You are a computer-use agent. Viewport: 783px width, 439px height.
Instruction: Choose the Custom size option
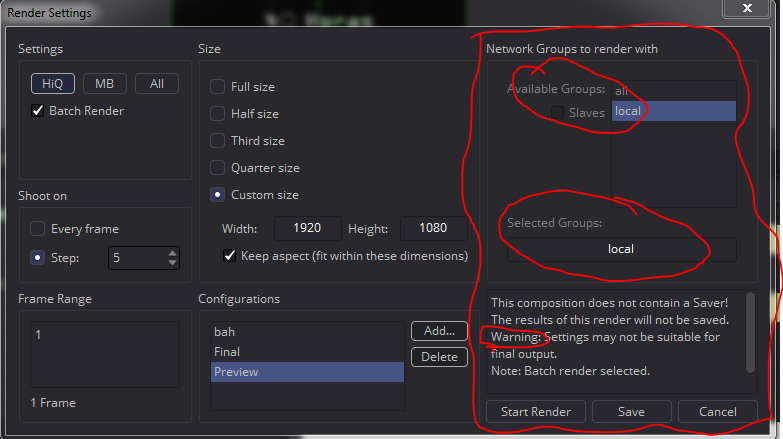point(217,194)
